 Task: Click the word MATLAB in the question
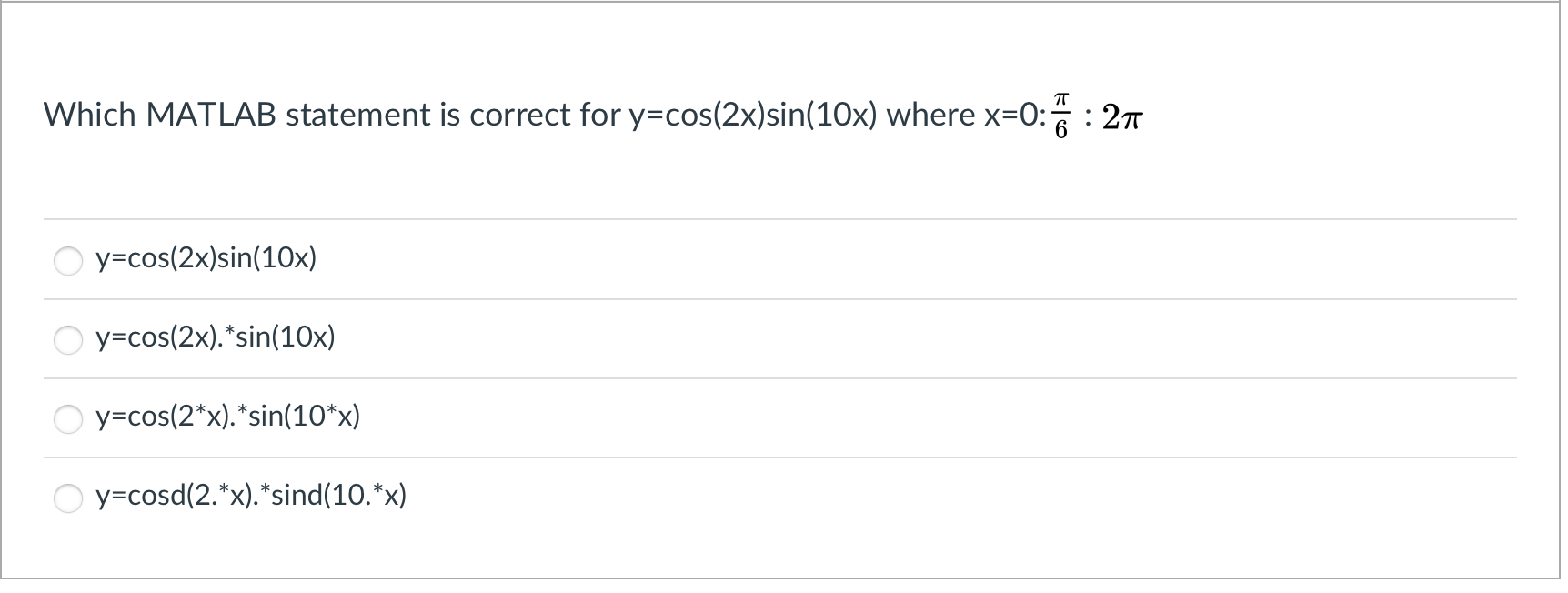pos(211,116)
